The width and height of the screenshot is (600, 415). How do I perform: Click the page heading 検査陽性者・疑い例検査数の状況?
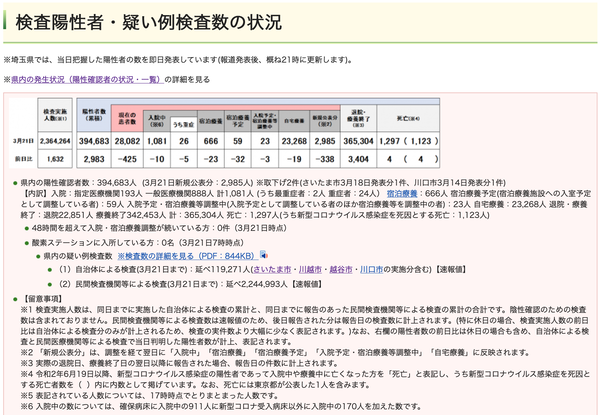[x=148, y=22]
